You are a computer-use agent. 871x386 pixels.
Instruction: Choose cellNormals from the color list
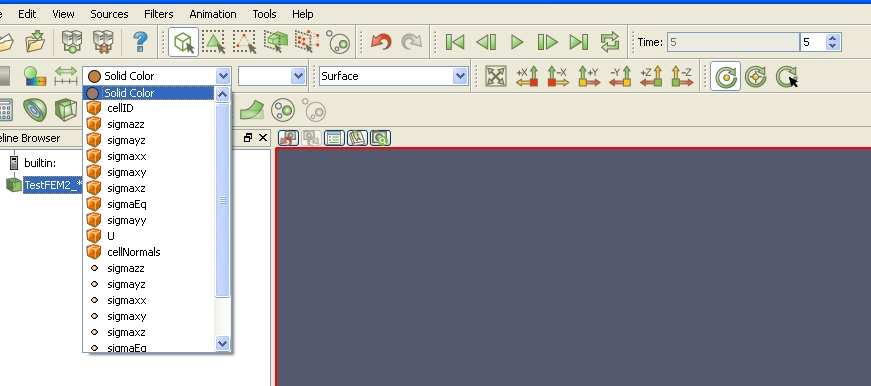coord(133,252)
